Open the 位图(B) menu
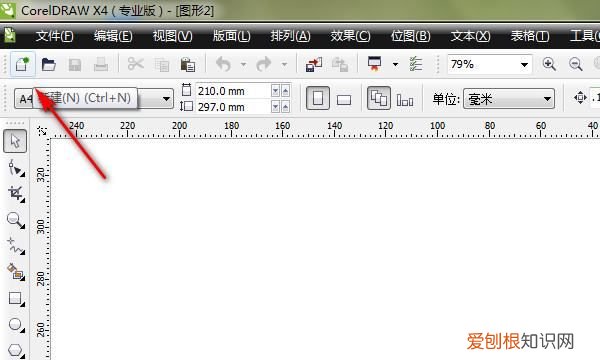Viewport: 600px width, 360px height. pyautogui.click(x=410, y=36)
